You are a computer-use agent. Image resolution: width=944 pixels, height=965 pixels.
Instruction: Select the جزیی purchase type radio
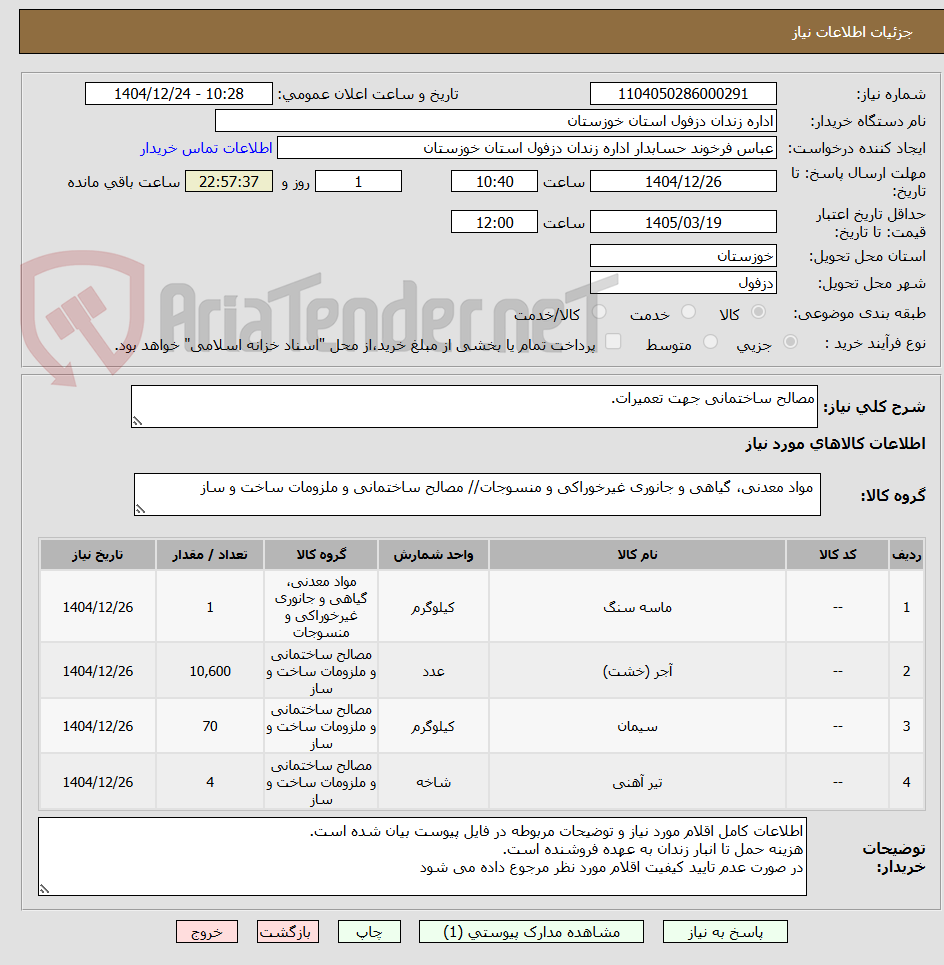point(790,342)
